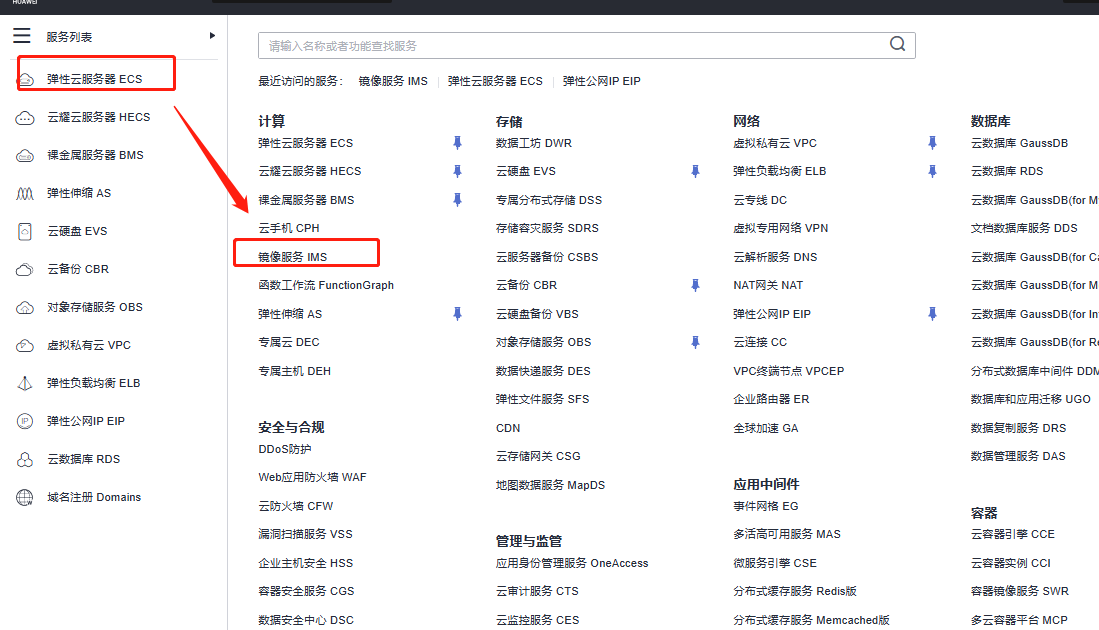Click the 弹性负载均衡 ELB sidebar icon
The image size is (1099, 630).
point(25,383)
